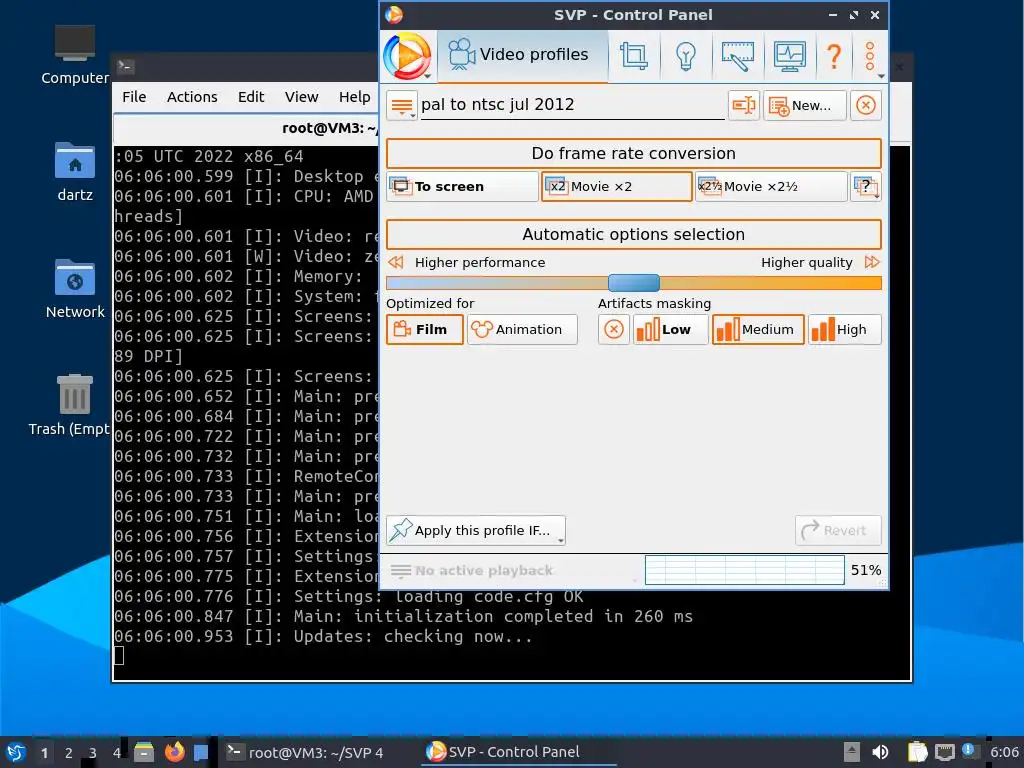The height and width of the screenshot is (768, 1024).
Task: Click the clipboard tray icon
Action: pos(917,752)
